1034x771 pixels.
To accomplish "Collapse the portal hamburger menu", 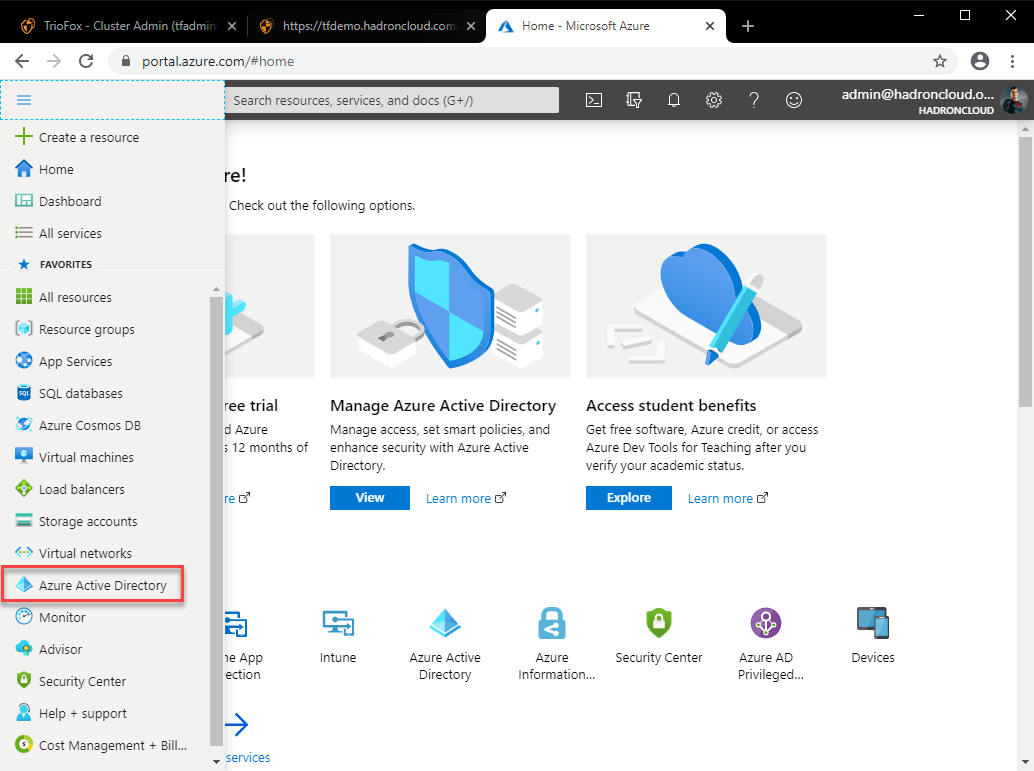I will [x=24, y=100].
